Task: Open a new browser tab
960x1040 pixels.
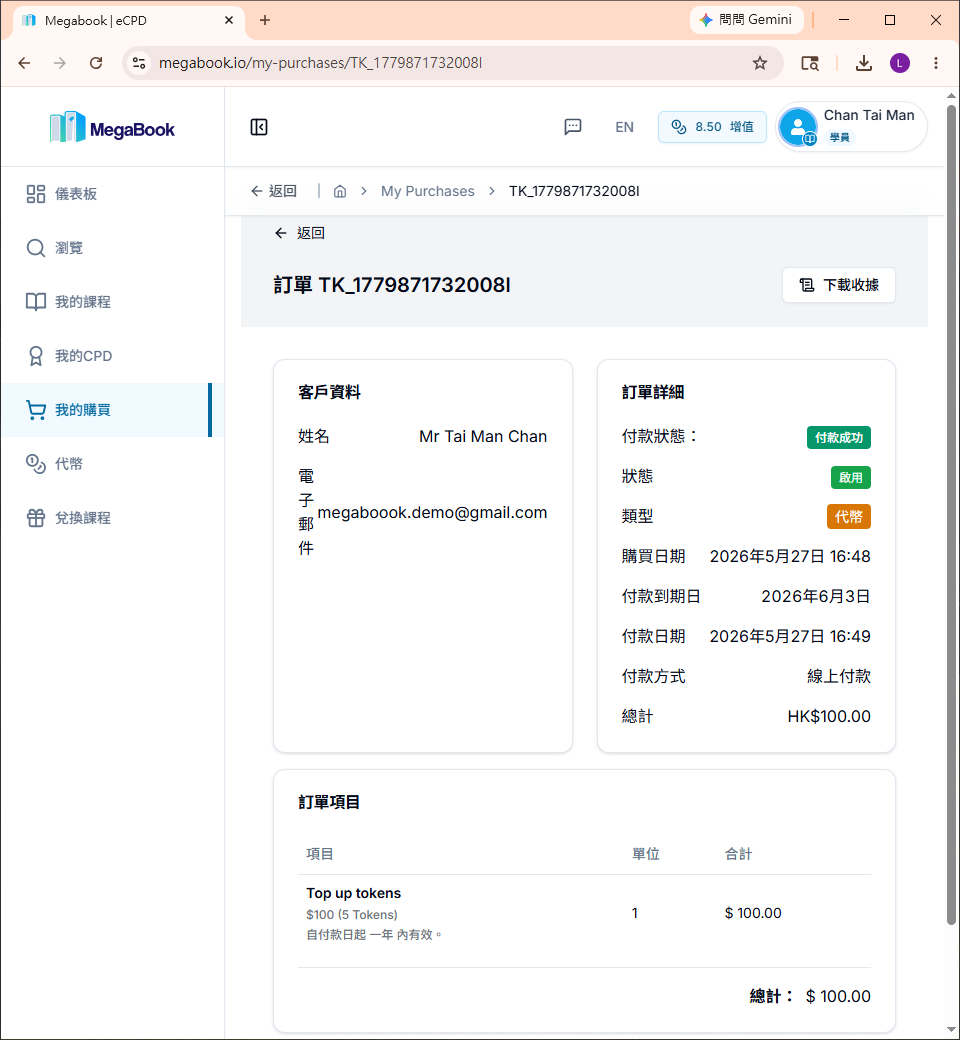Action: point(265,20)
